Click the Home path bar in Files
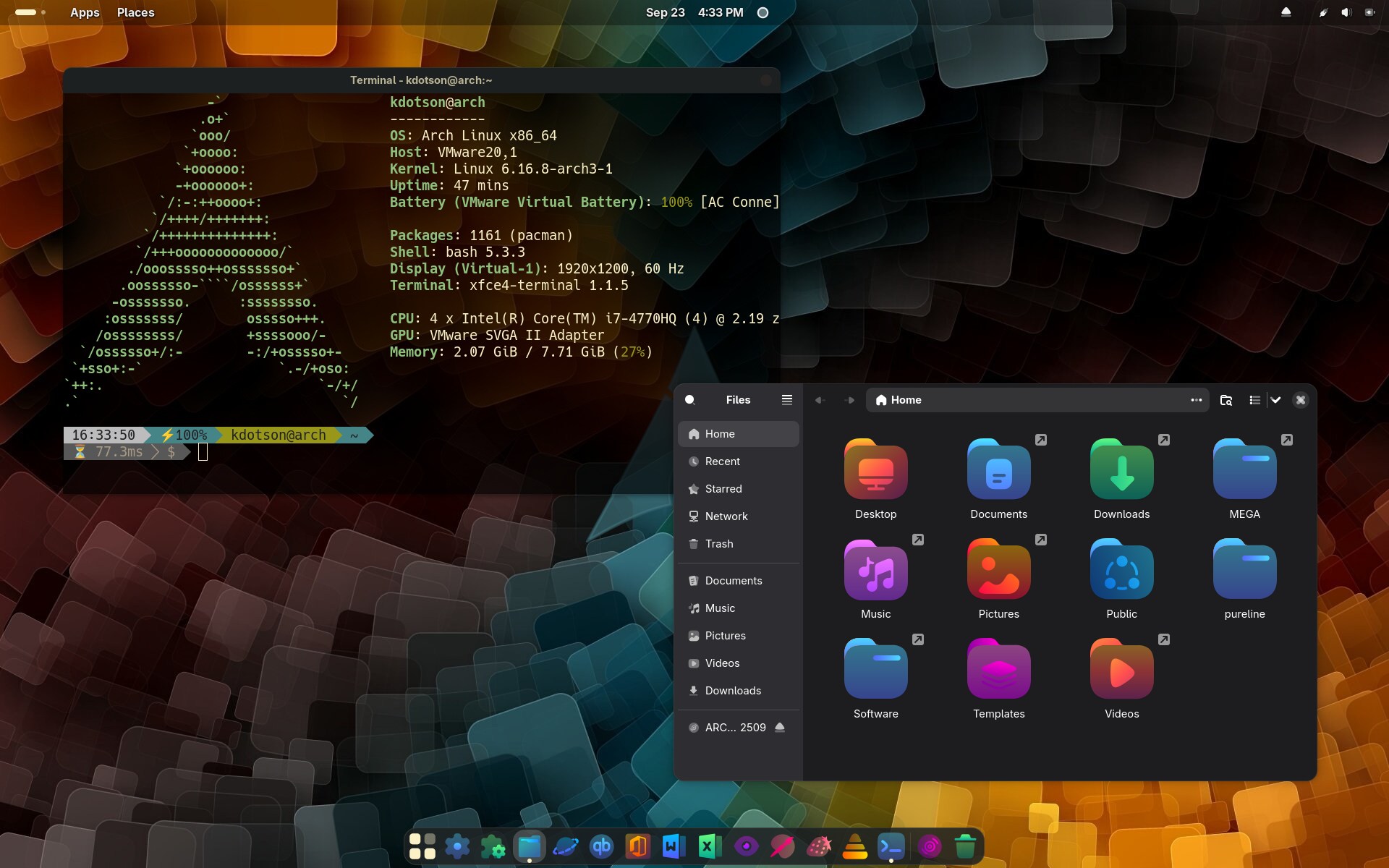Screen dimensions: 1389x868 coord(1037,400)
